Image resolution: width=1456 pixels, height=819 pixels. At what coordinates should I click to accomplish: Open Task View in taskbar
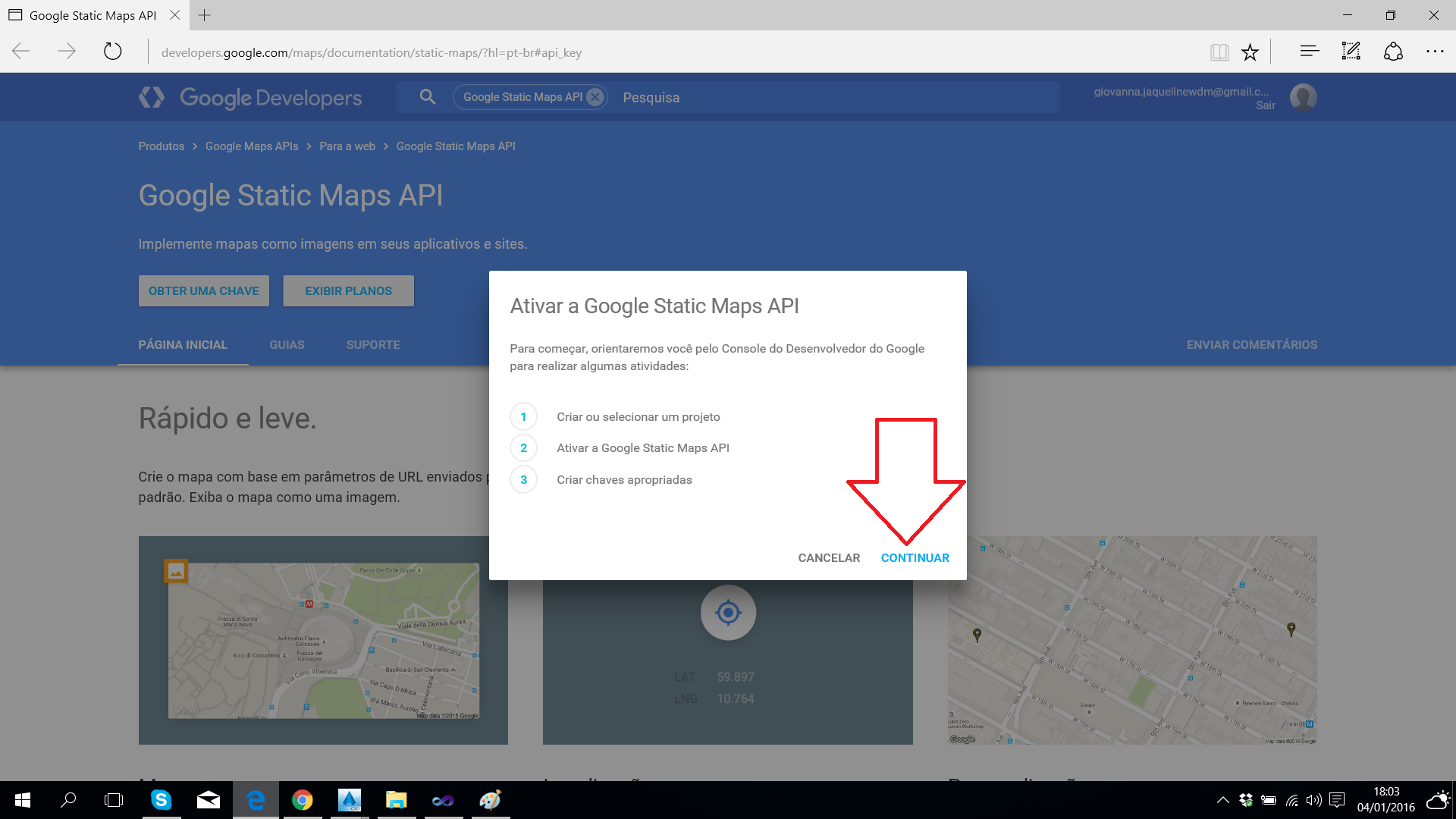point(114,800)
